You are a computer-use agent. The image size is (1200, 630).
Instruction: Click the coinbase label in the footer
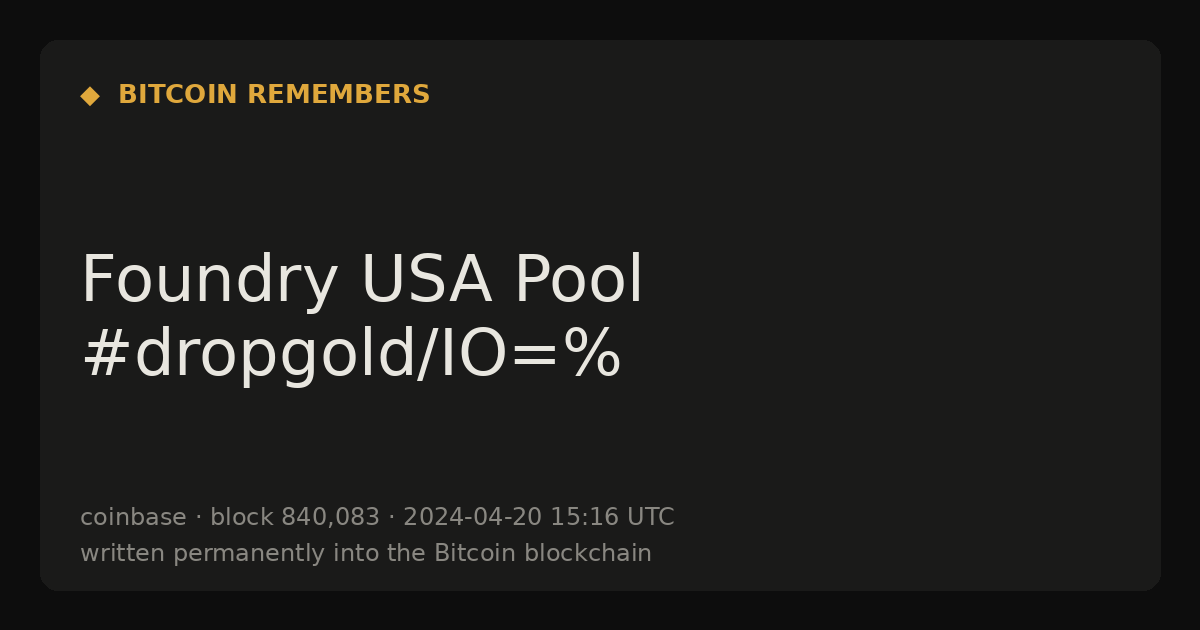click(133, 517)
